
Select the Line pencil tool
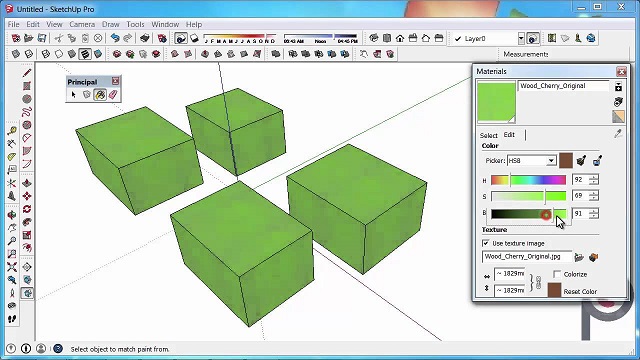[27, 73]
